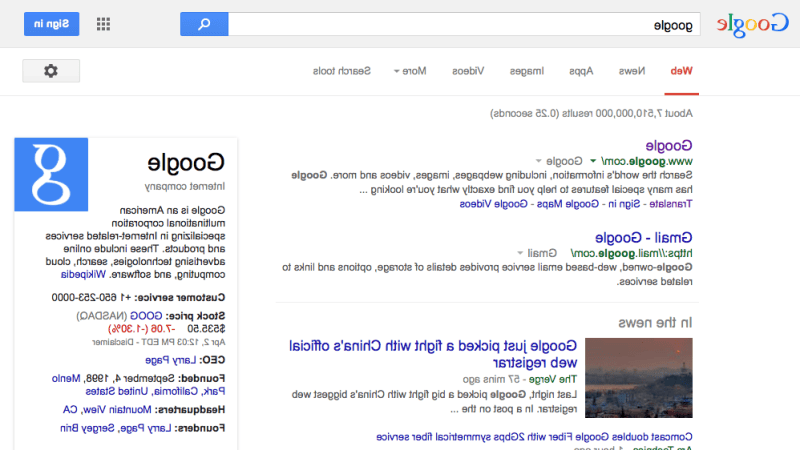Click the mirrored Google logo
800x450 pixels.
(x=753, y=24)
